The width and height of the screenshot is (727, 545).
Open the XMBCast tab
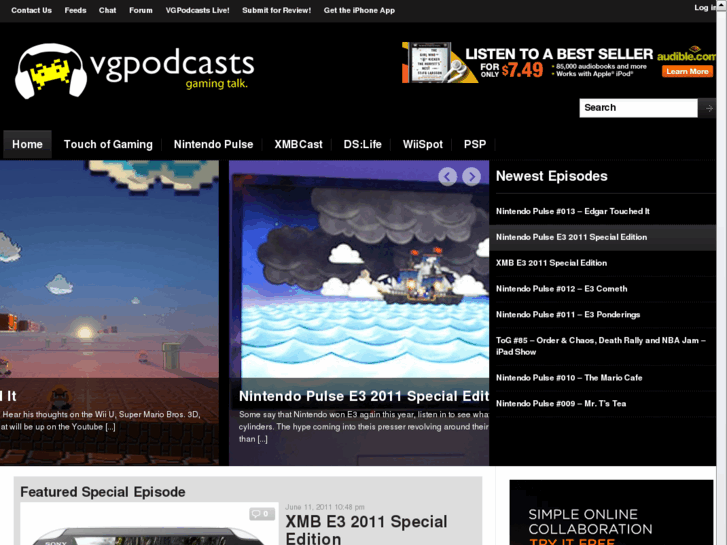299,144
